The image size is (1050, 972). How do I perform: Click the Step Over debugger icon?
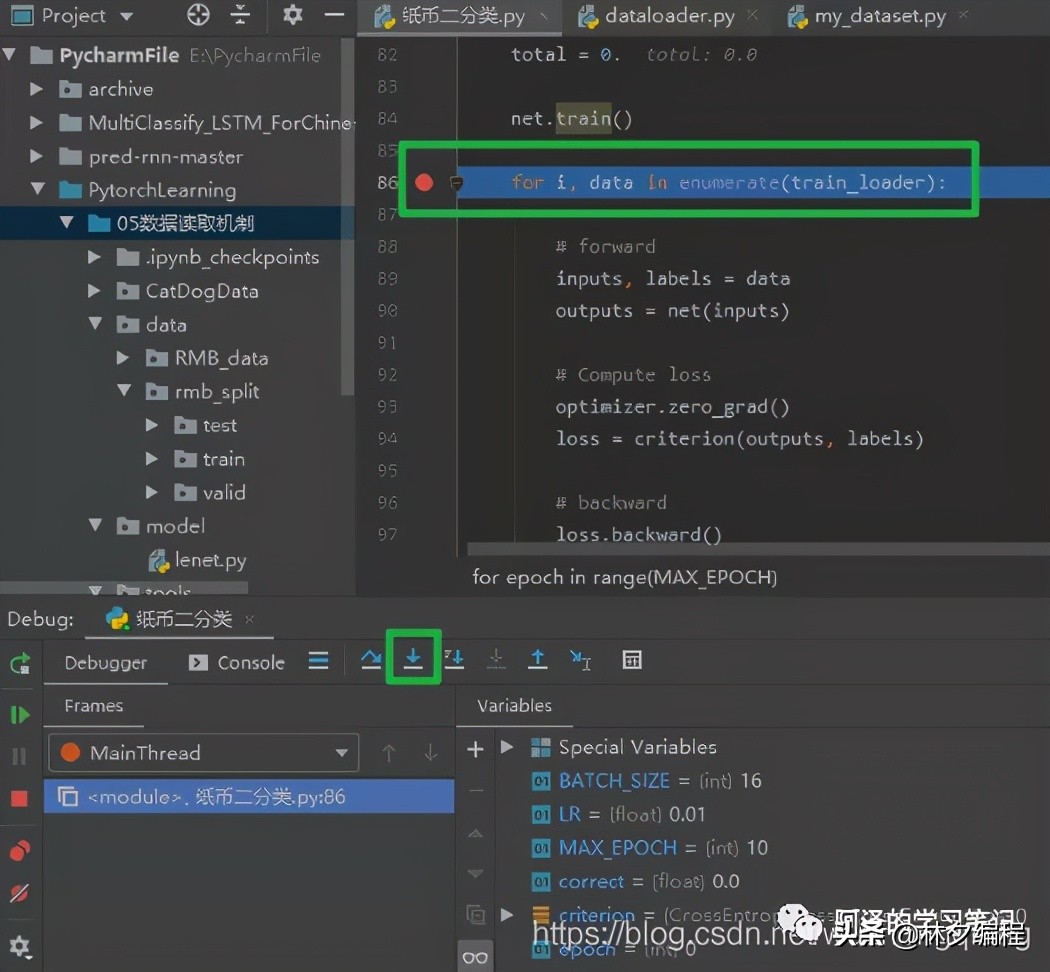click(x=371, y=659)
